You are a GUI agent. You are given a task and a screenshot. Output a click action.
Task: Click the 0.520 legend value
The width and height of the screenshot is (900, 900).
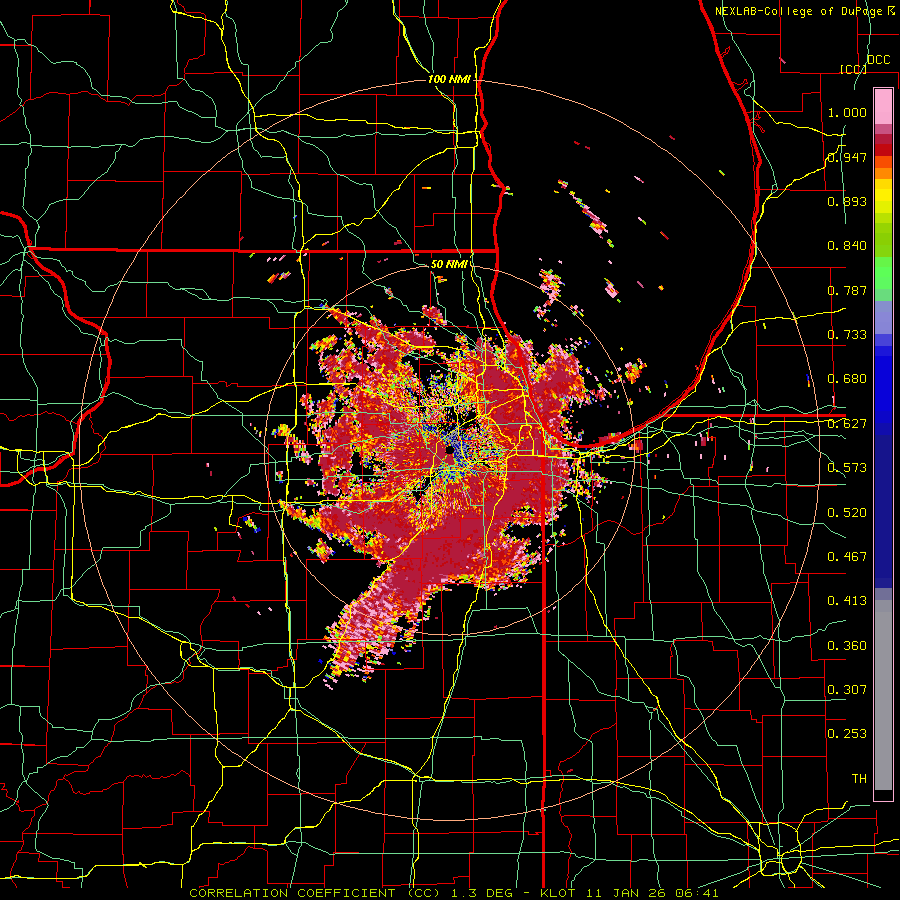tap(847, 513)
